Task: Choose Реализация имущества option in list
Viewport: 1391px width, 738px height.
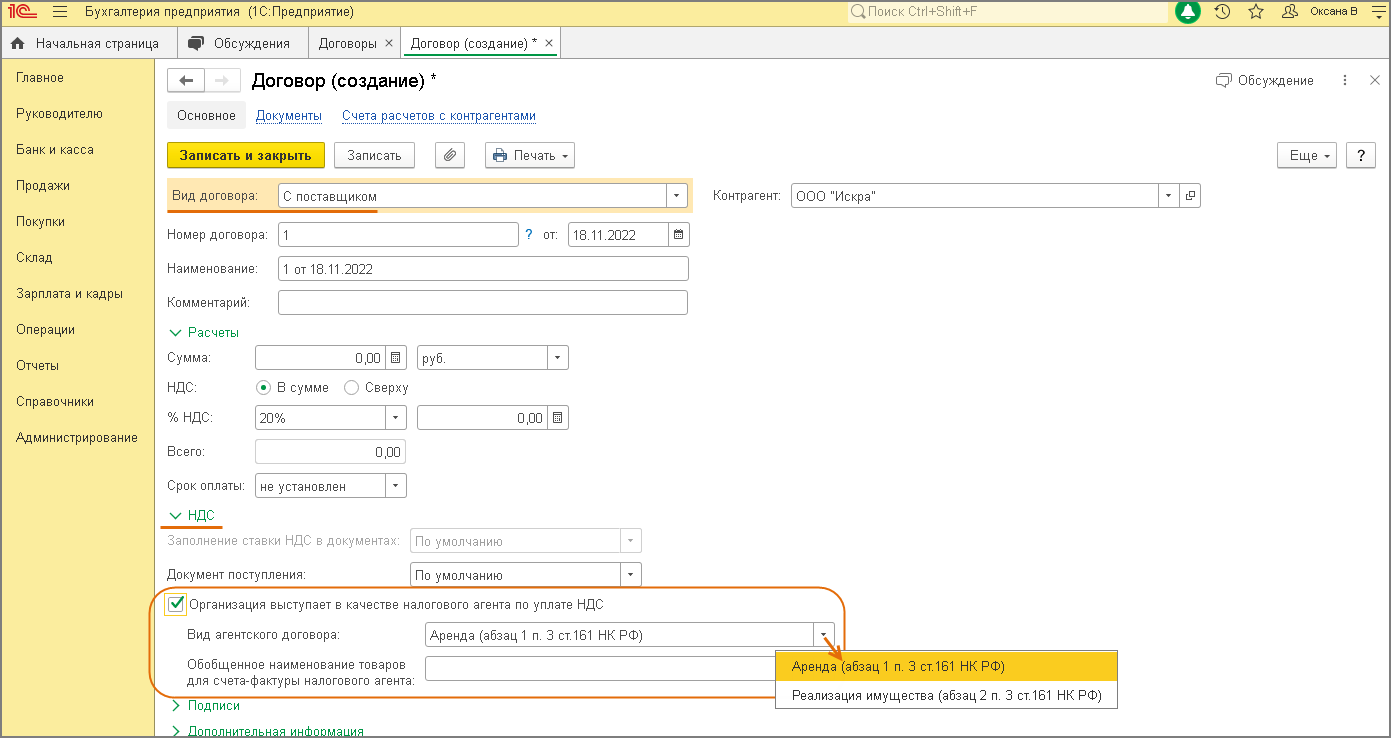Action: 946,696
